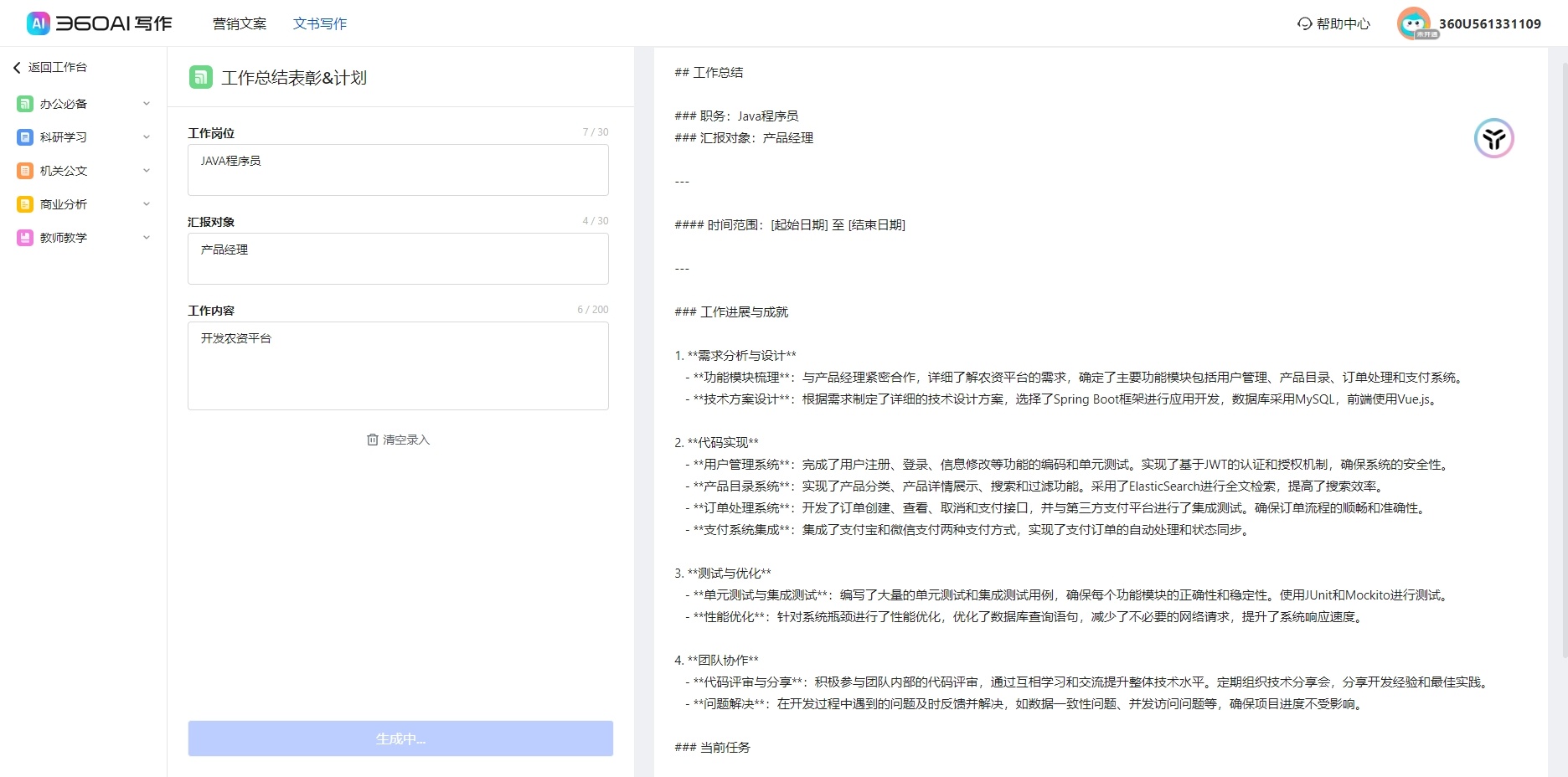Click the 帮助中心 headset icon
This screenshot has height=777, width=1568.
[1304, 23]
